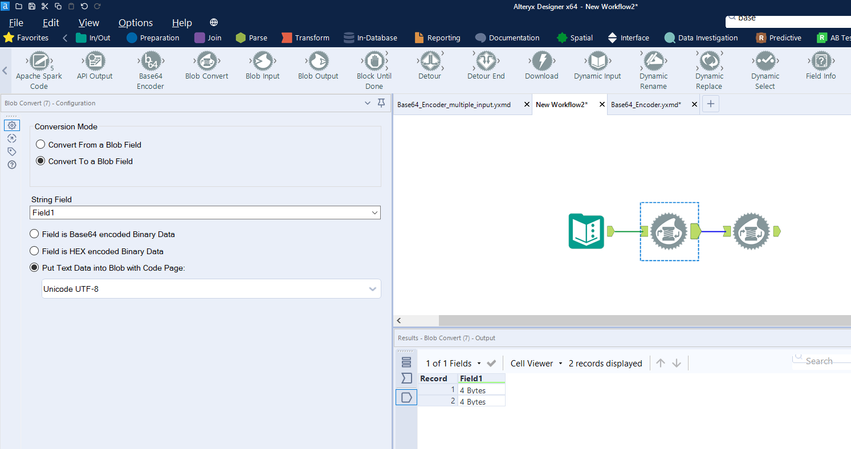851x449 pixels.
Task: Select the Field Info tool
Action: (821, 66)
